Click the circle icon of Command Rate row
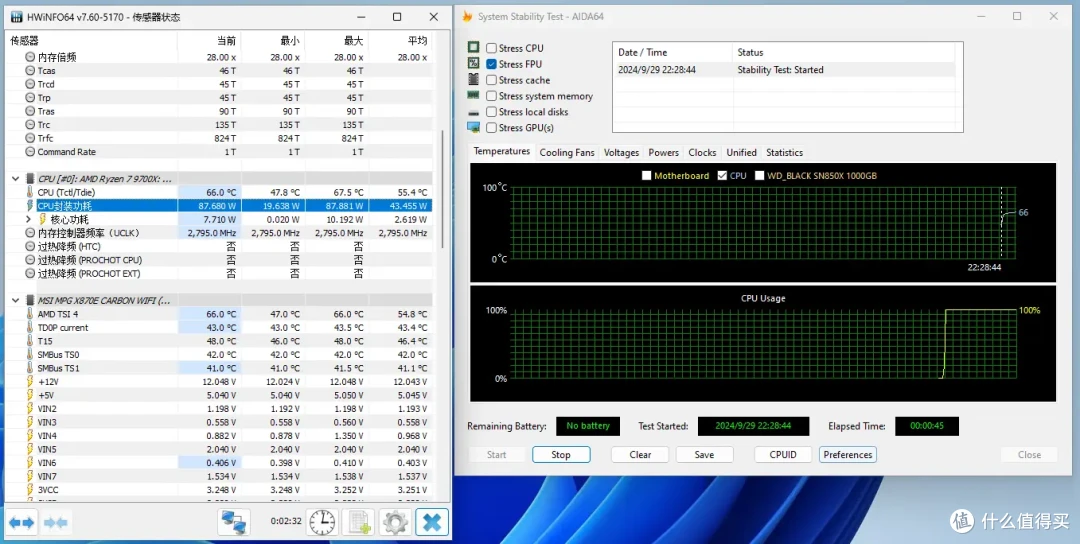 [30, 151]
